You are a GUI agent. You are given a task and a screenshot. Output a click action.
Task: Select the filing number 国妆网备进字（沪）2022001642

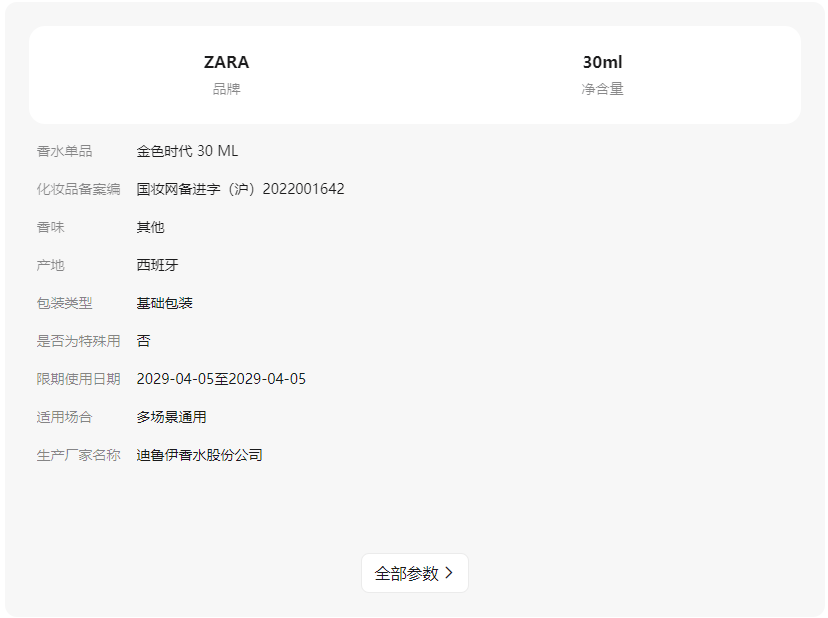[240, 189]
